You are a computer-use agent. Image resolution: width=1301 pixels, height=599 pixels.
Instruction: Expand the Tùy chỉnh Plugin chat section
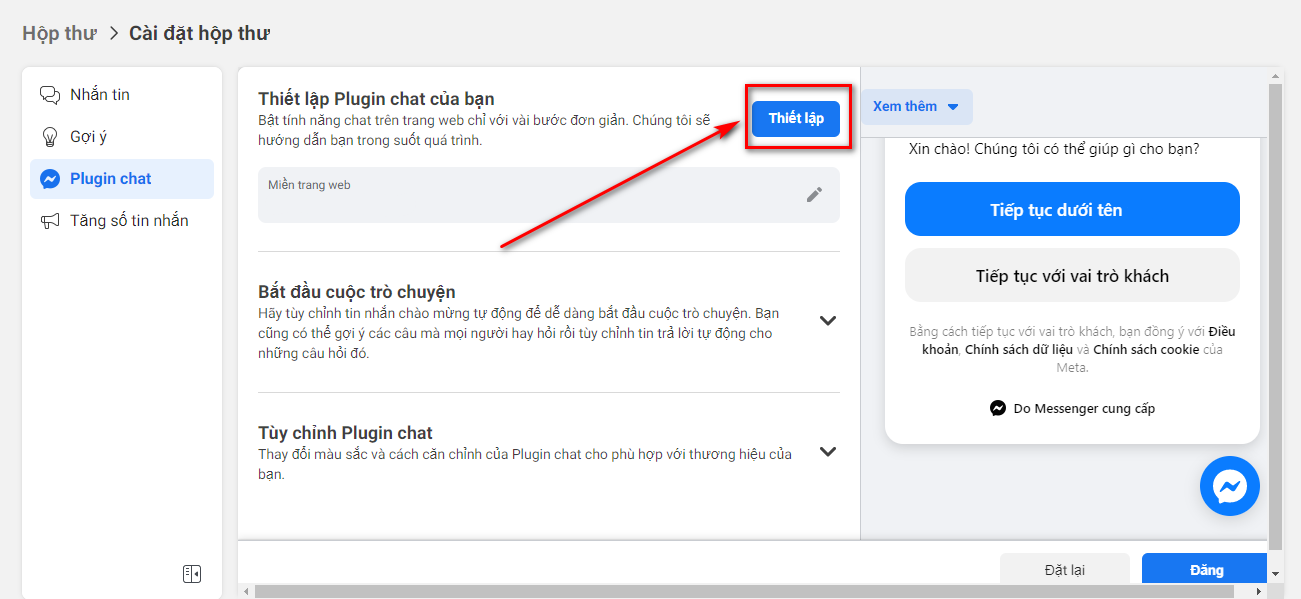pyautogui.click(x=827, y=452)
